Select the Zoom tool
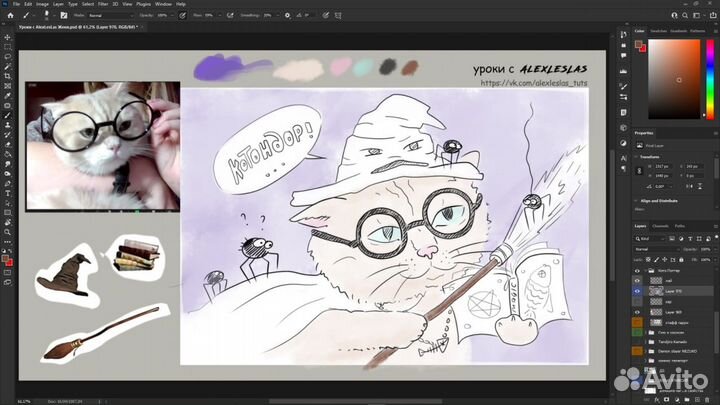The width and height of the screenshot is (720, 405). point(7,232)
